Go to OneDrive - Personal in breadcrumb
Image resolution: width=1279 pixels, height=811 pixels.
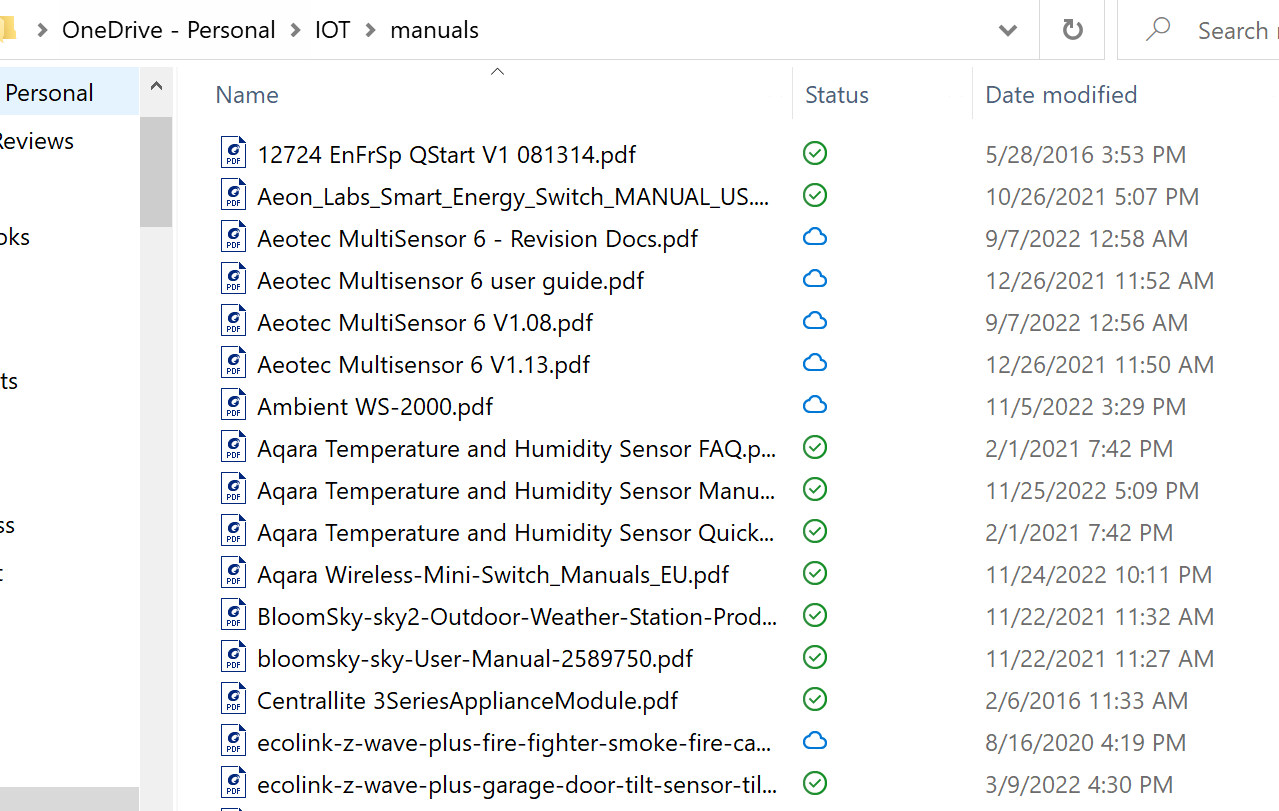(168, 30)
